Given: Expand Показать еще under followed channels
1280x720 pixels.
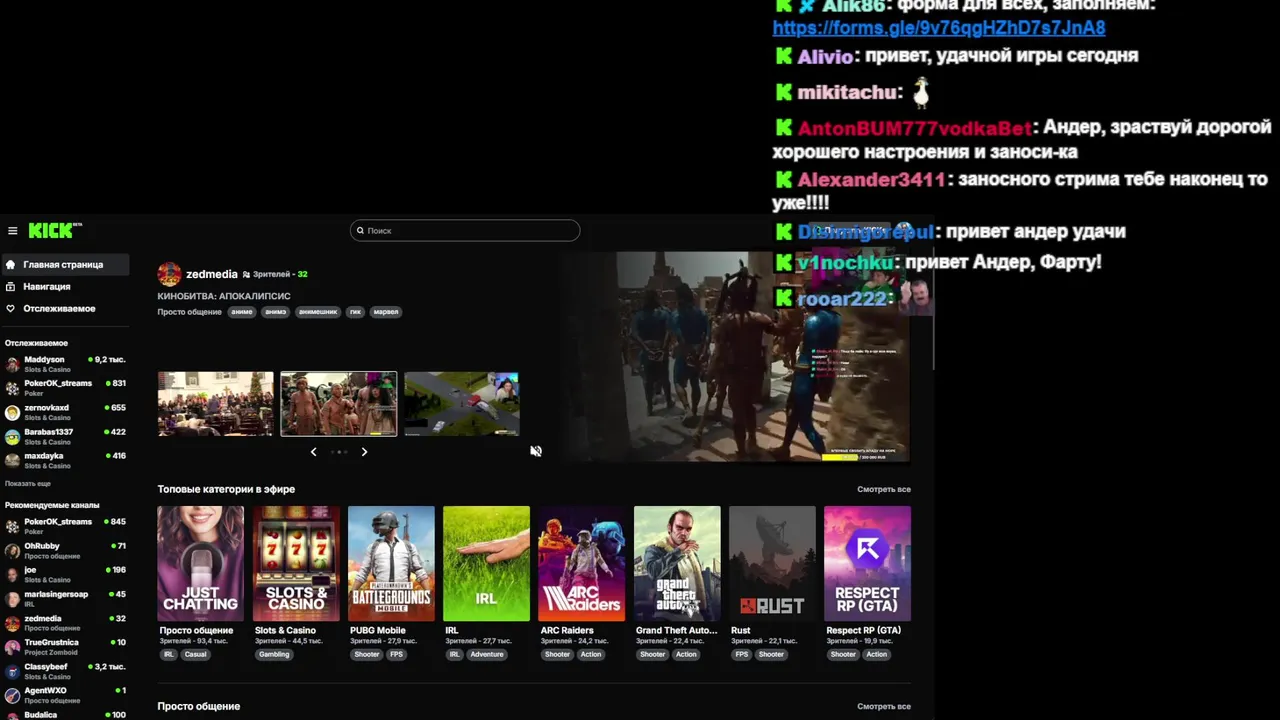Looking at the screenshot, I should (x=28, y=484).
